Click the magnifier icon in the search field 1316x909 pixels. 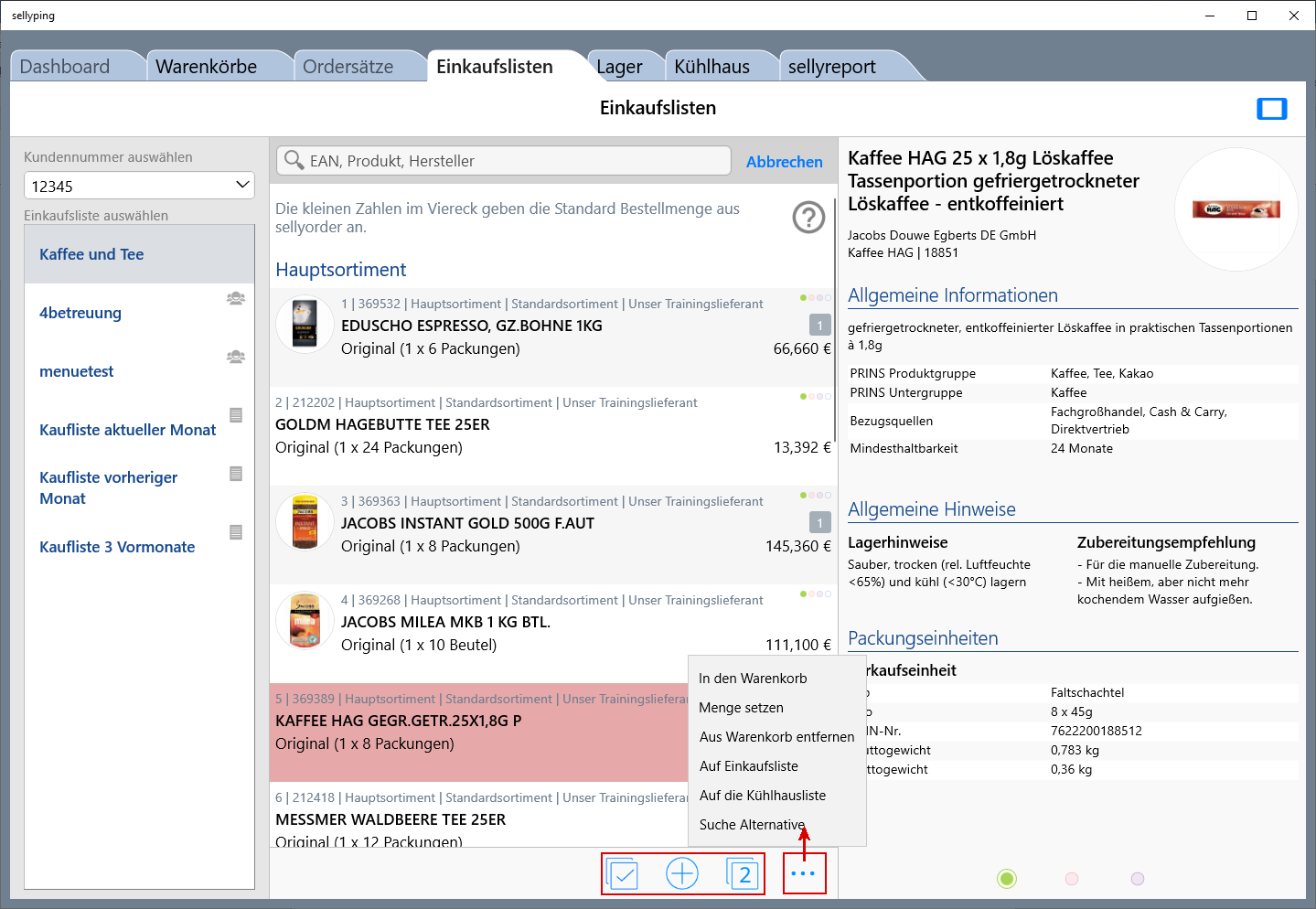tap(294, 161)
